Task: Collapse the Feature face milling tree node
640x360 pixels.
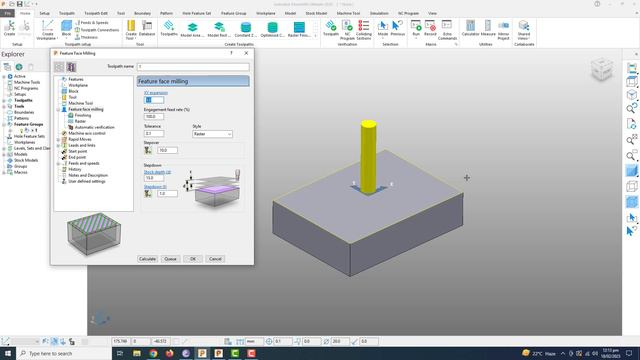Action: [58, 109]
